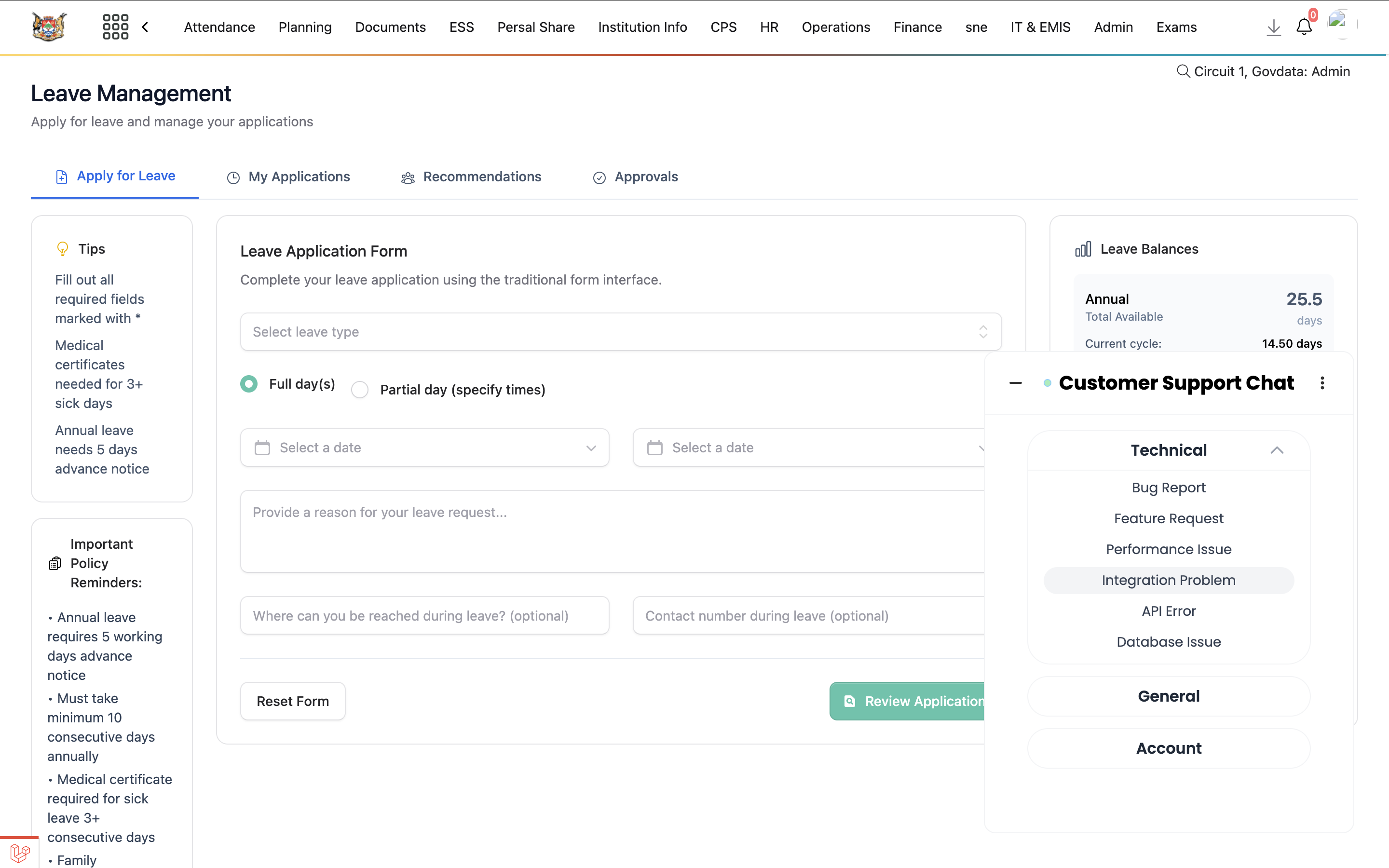Choose Integration Problem in chat list
This screenshot has height=868, width=1389.
point(1169,581)
